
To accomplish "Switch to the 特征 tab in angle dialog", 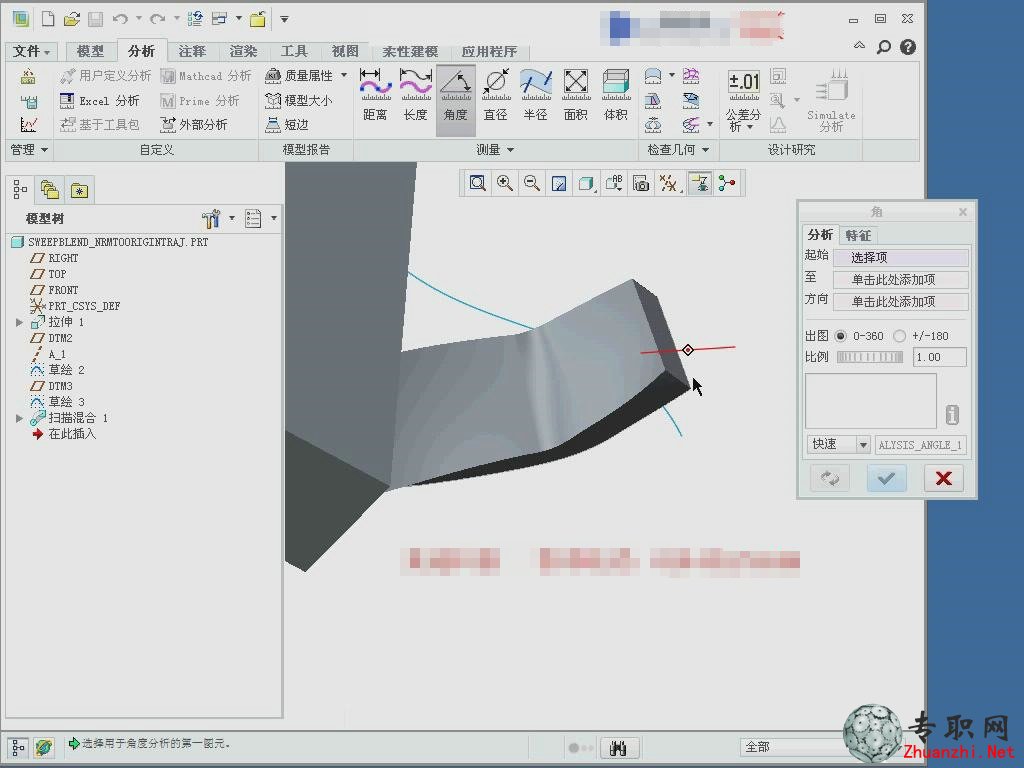I will pyautogui.click(x=857, y=235).
